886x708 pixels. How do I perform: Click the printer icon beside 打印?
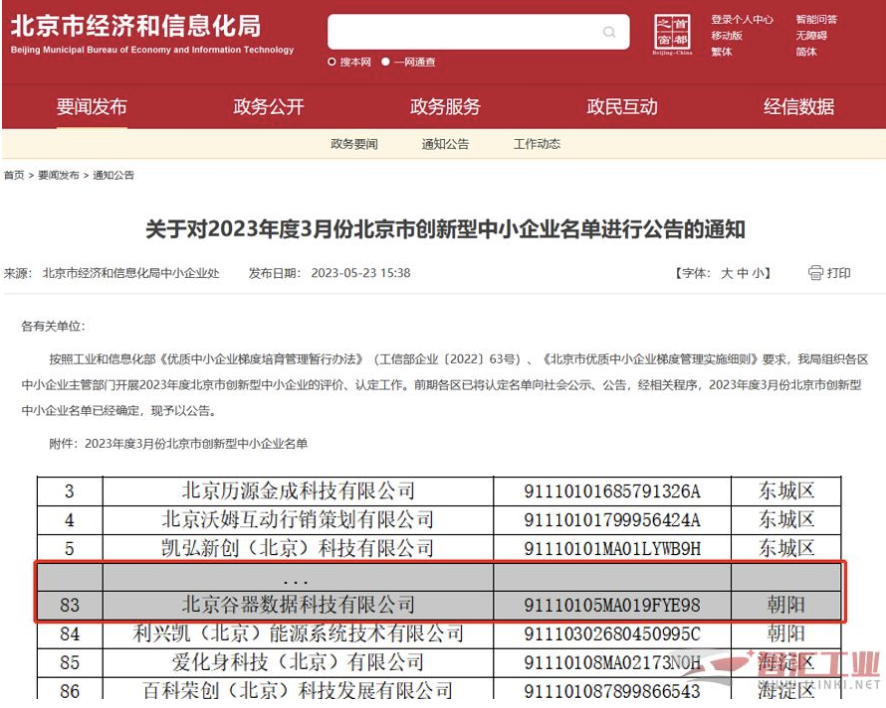pos(815,273)
